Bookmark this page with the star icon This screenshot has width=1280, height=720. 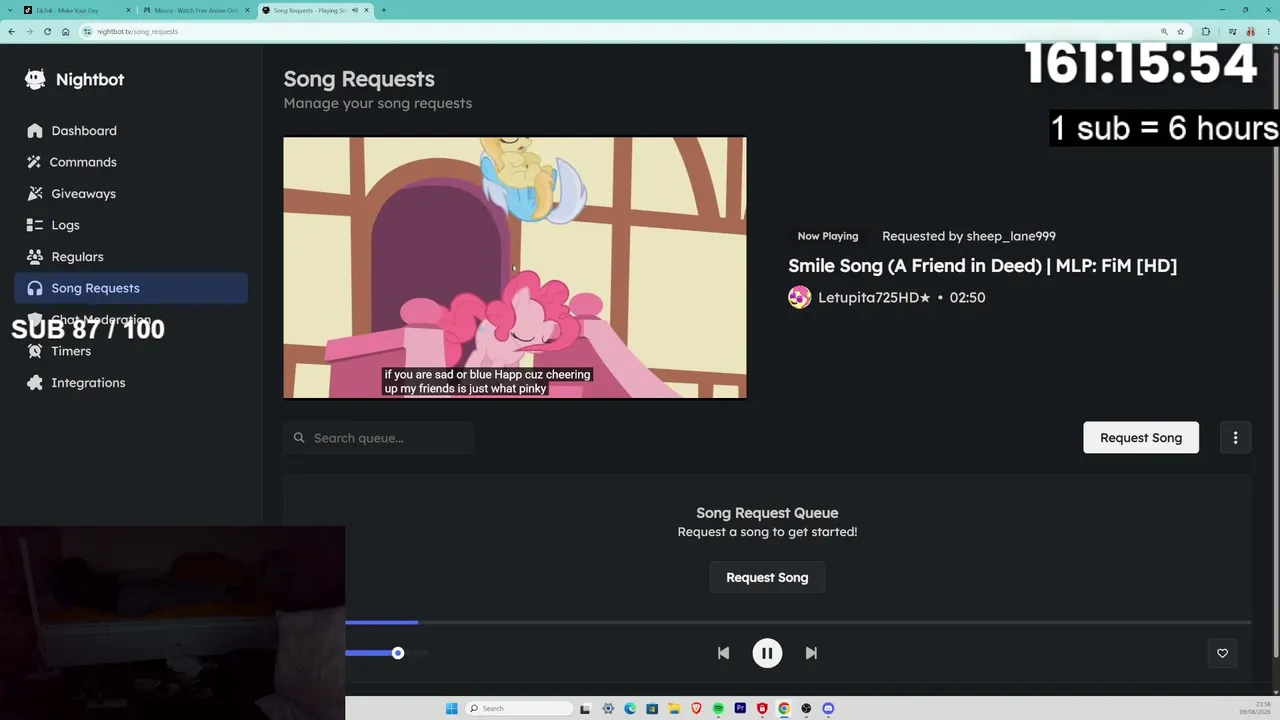point(1180,31)
